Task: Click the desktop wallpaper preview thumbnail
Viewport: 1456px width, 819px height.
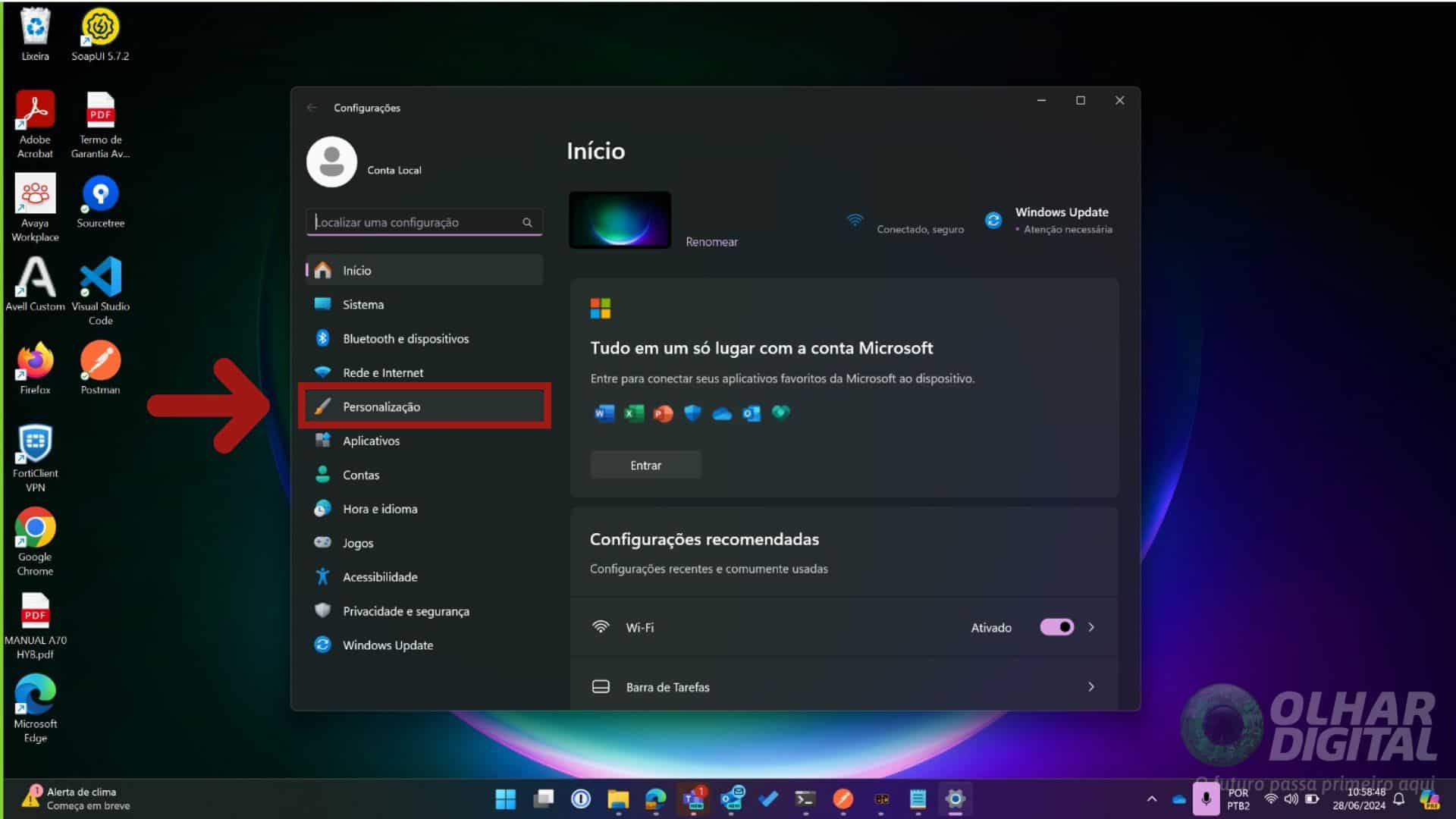Action: (x=620, y=220)
